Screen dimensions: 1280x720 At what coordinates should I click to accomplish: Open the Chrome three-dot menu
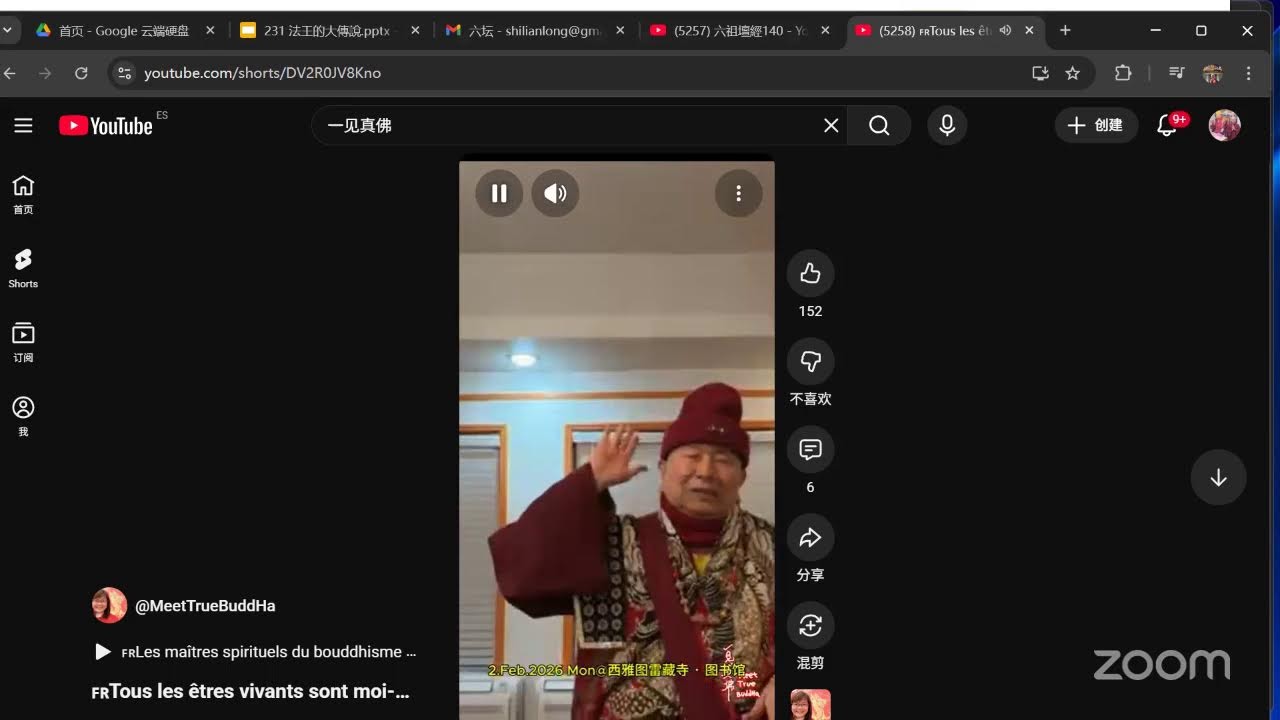[1248, 73]
